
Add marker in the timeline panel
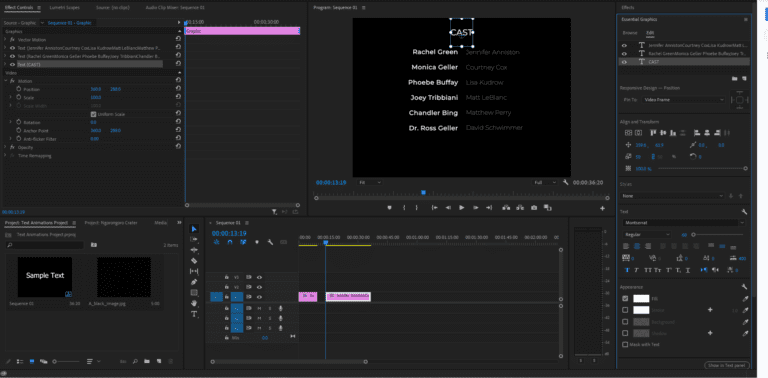pos(257,242)
